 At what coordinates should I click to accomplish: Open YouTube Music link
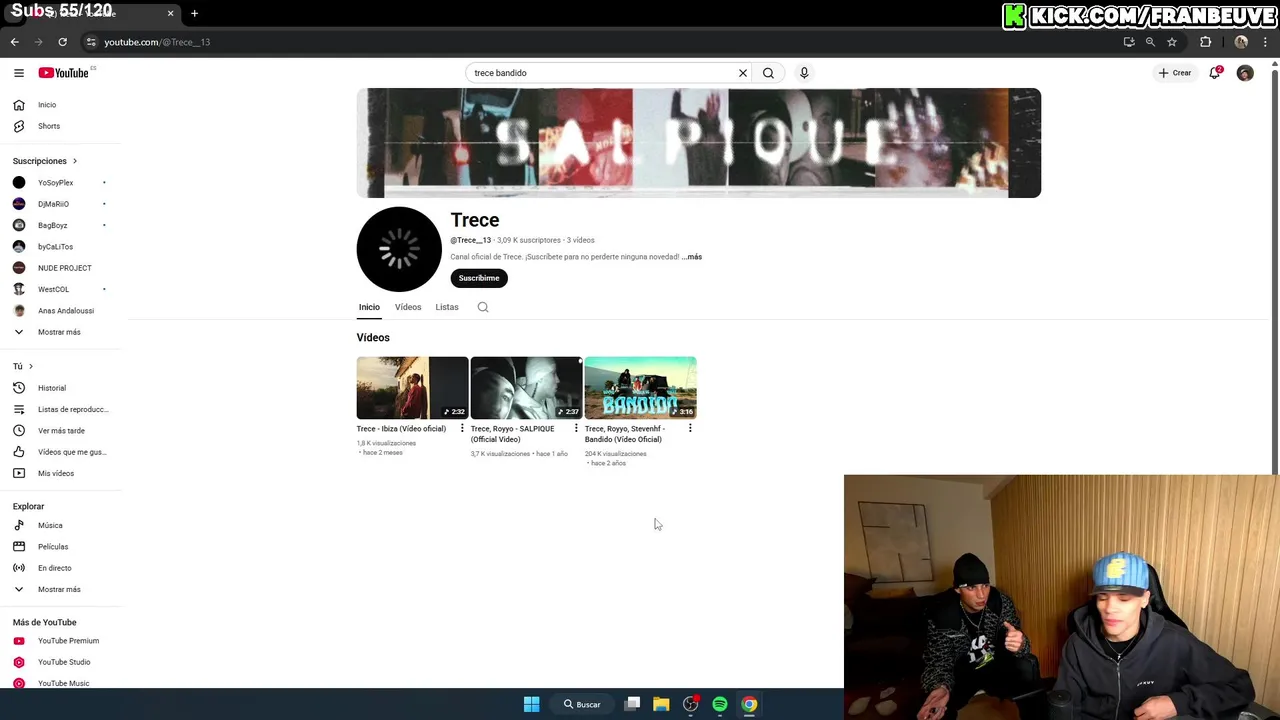62,683
